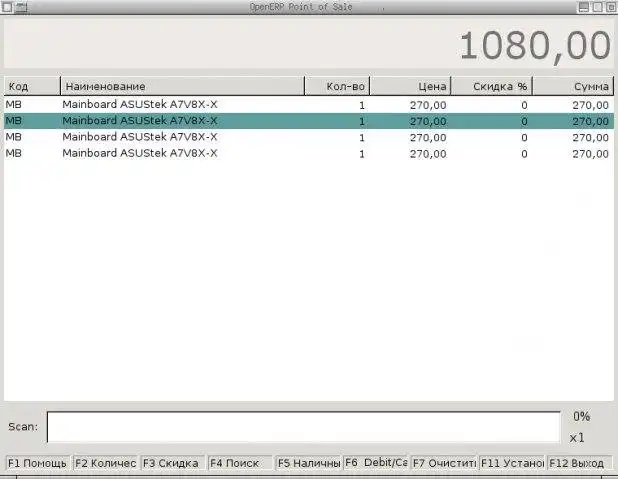Exit using the F12 Выход button
618x479 pixels.
(x=579, y=463)
